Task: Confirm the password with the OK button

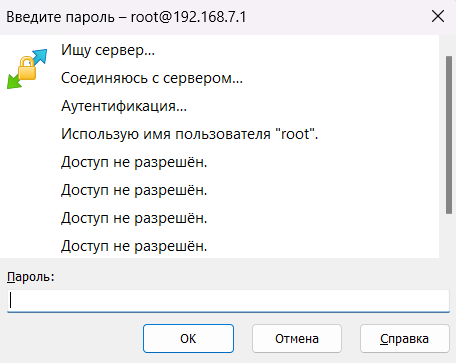Action: coord(188,338)
